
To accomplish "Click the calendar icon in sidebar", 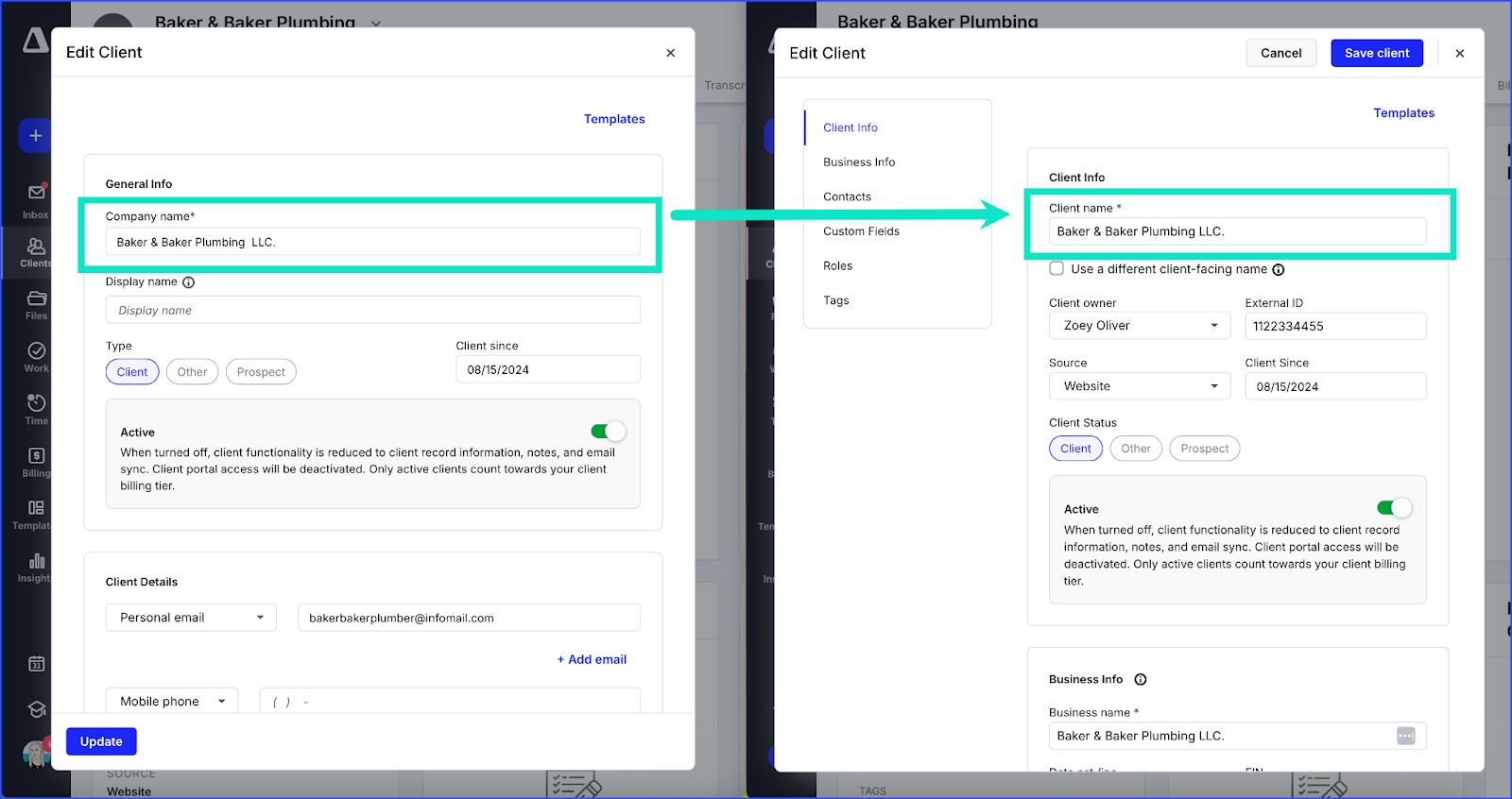I will [36, 664].
